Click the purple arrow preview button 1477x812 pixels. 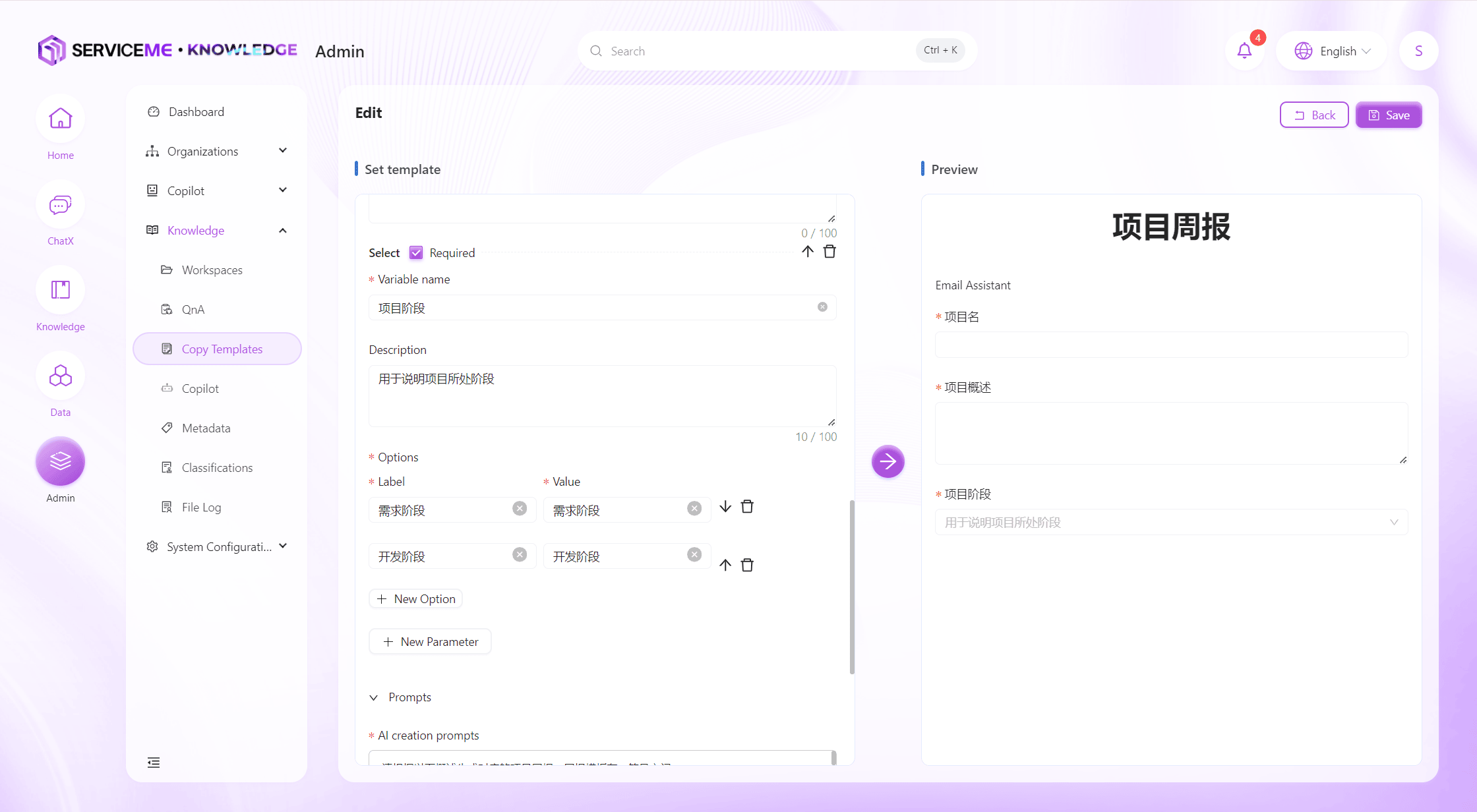point(888,461)
